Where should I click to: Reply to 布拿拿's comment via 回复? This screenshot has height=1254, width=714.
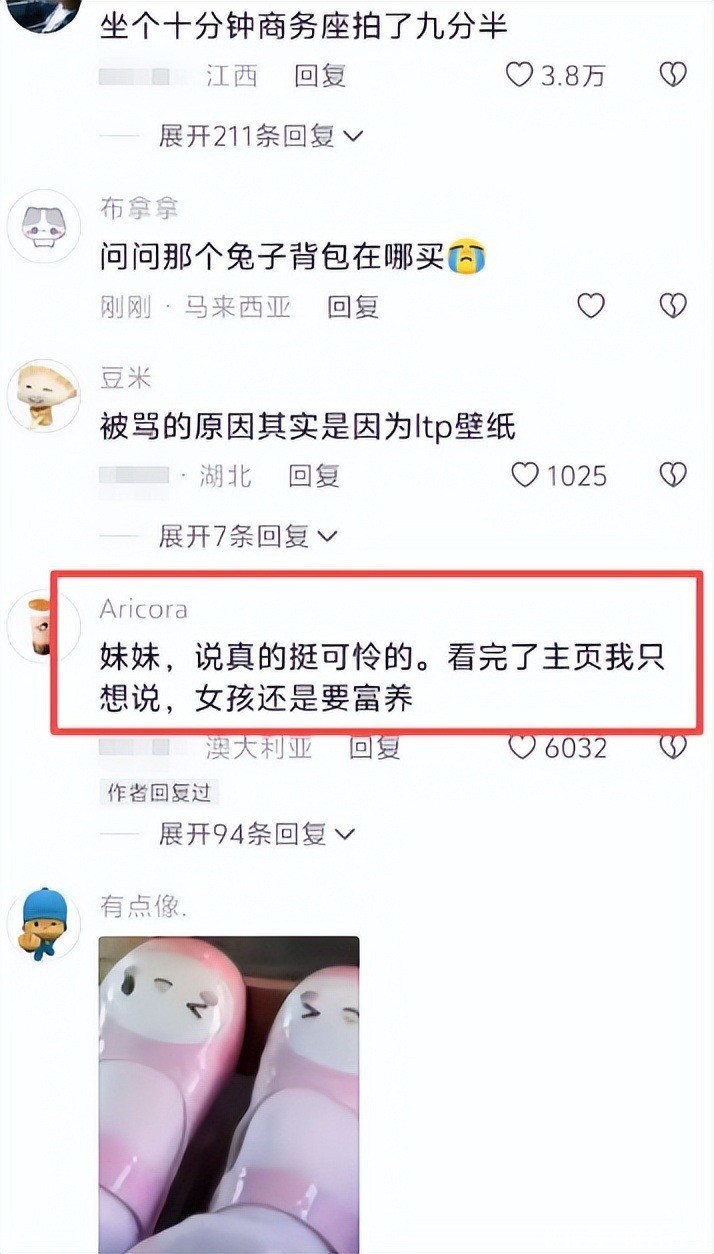(x=353, y=306)
